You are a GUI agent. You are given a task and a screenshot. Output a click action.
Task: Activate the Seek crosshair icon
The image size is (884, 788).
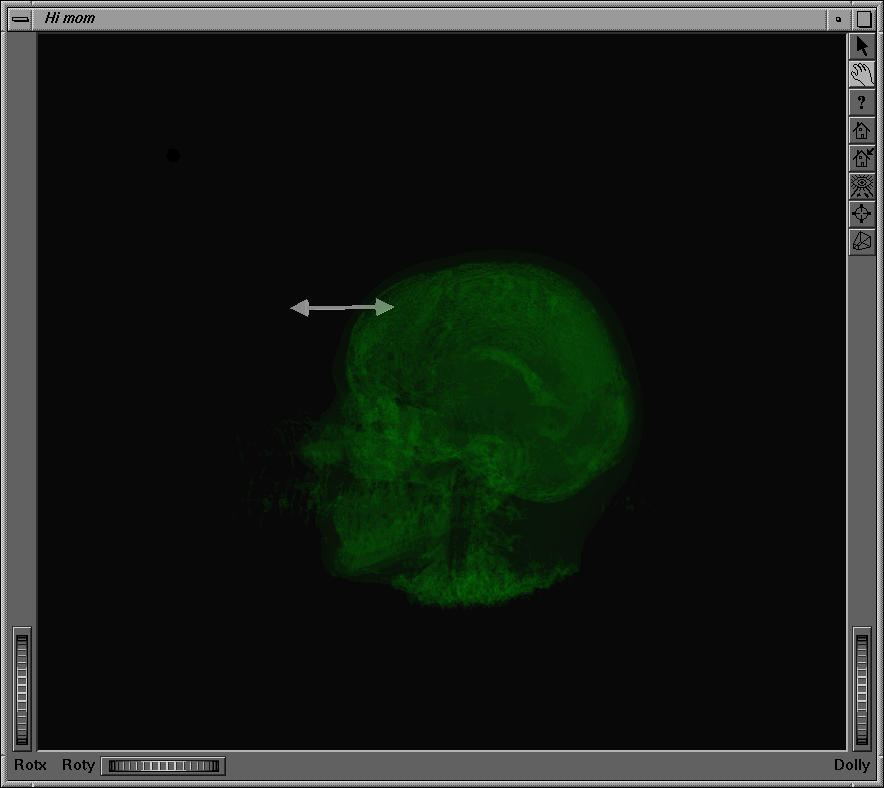coord(861,214)
